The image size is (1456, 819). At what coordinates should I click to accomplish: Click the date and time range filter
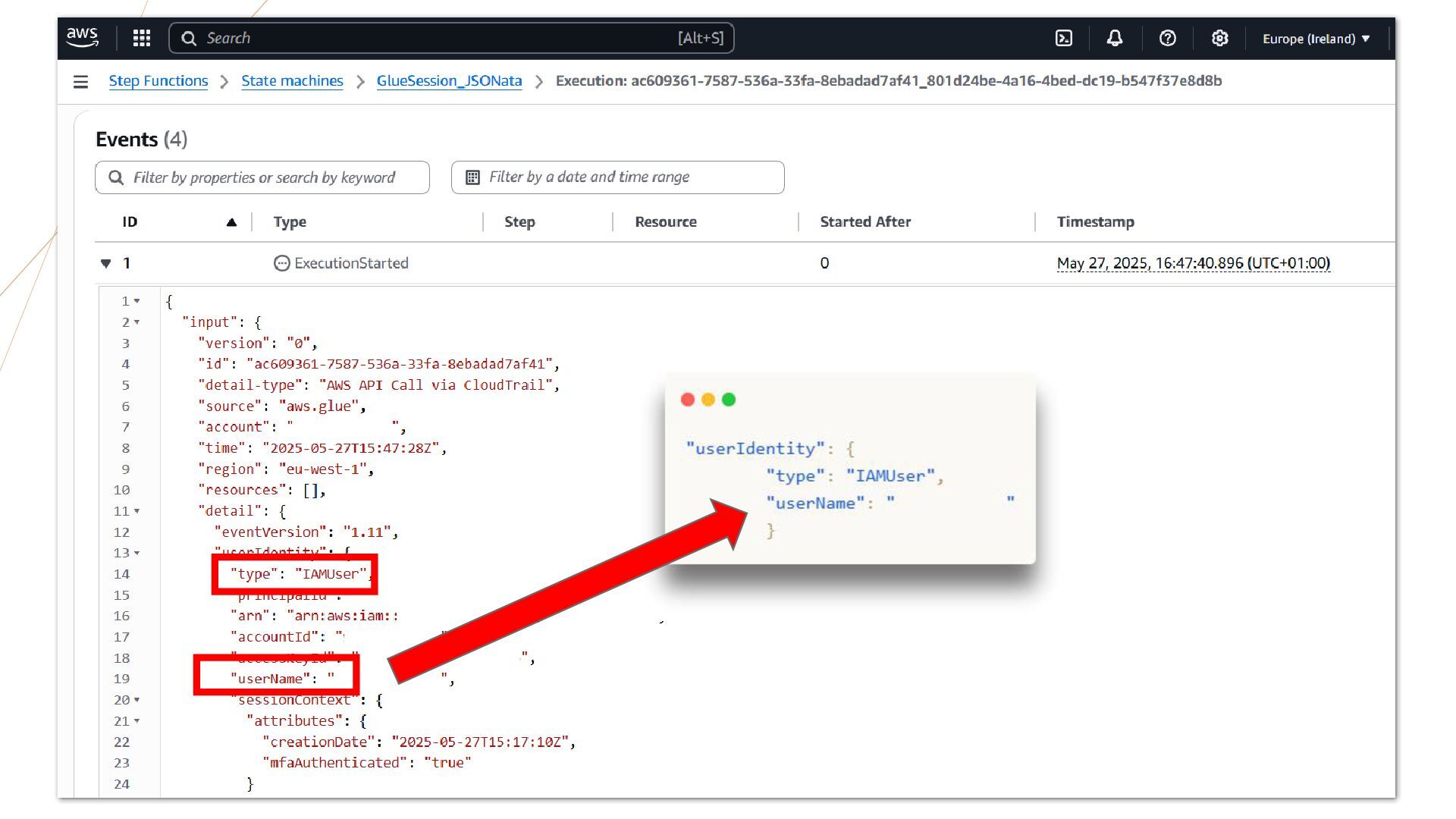pyautogui.click(x=618, y=177)
